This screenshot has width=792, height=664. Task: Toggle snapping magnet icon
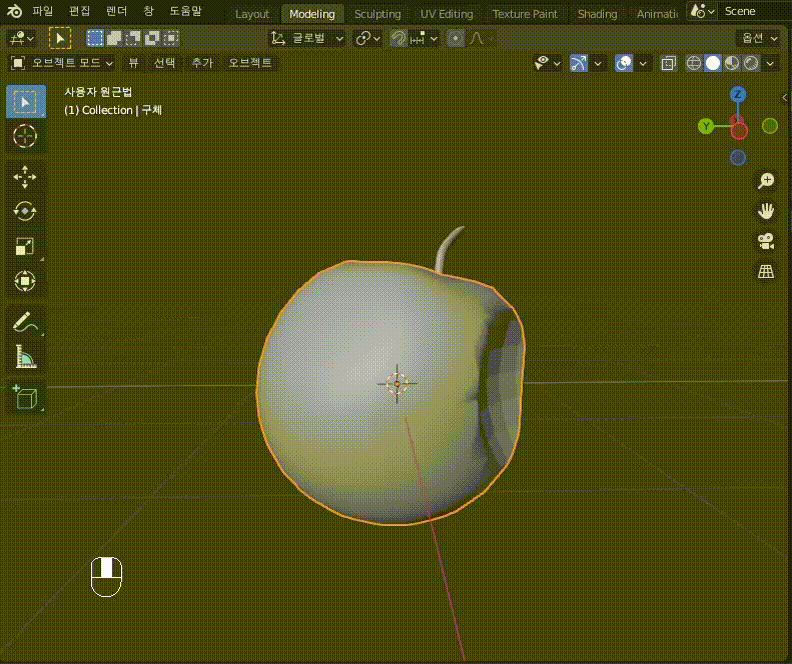399,38
